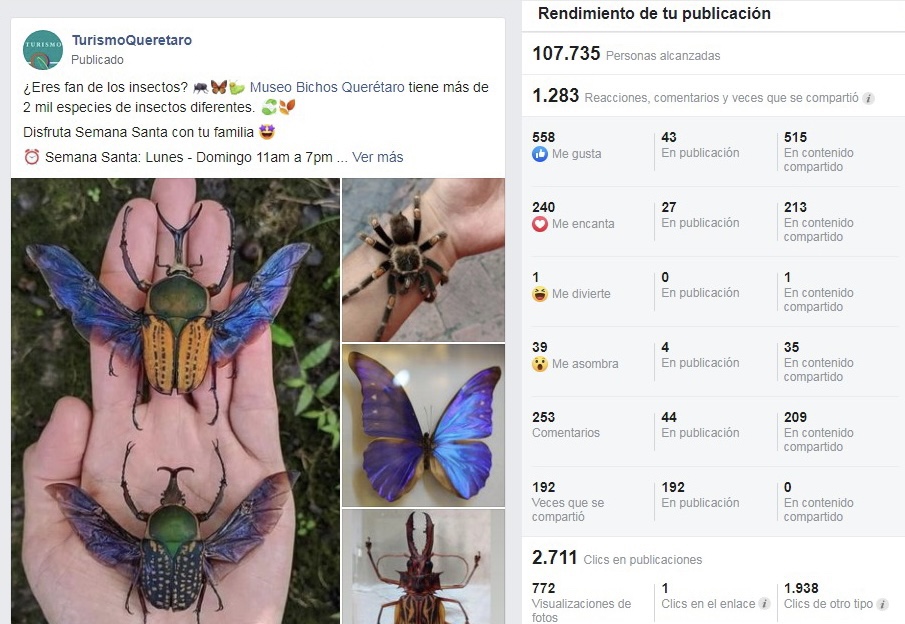
Task: Click the Me encanta heart icon
Action: coord(540,224)
